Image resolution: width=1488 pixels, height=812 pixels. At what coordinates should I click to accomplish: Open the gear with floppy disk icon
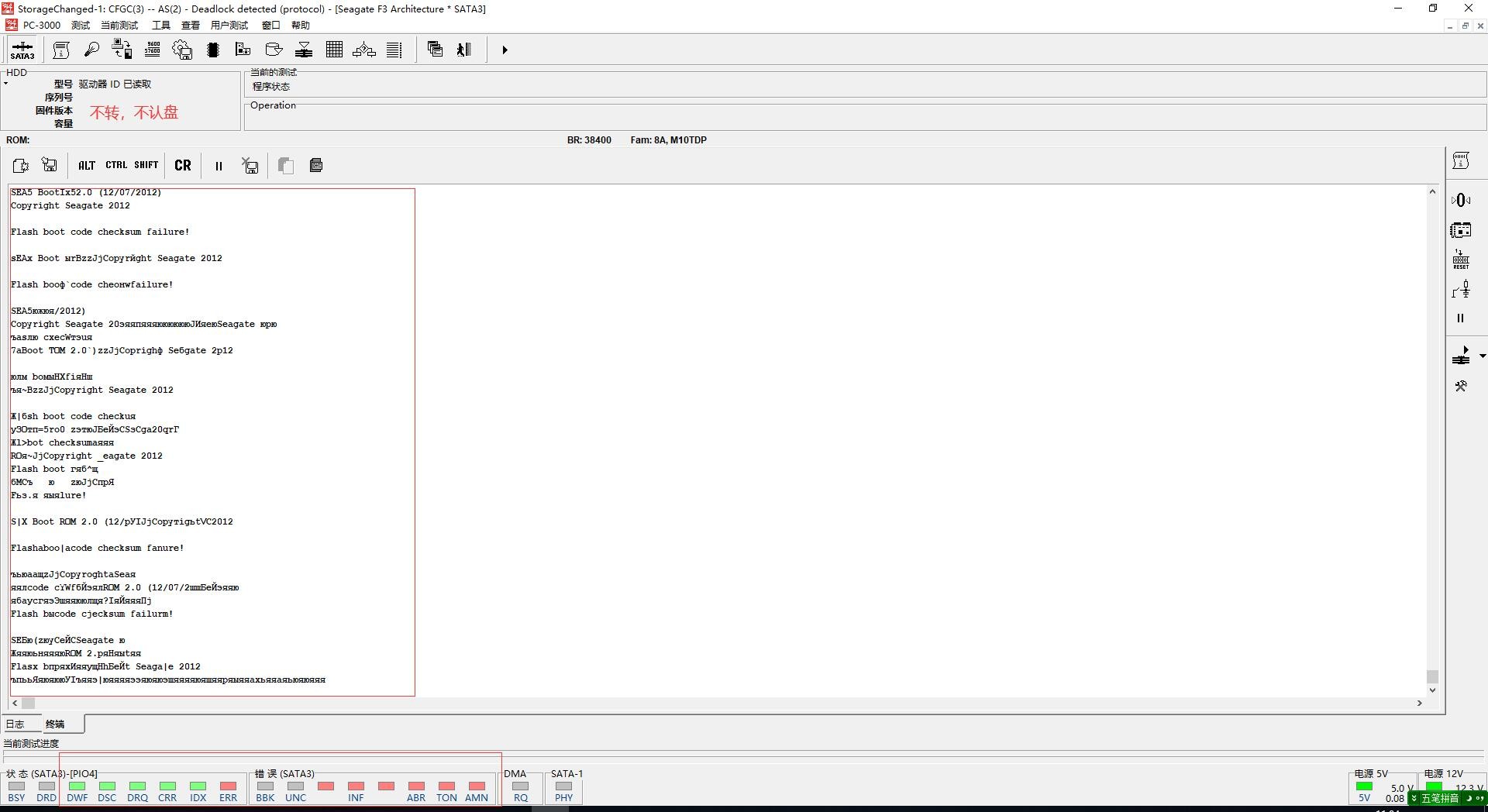pyautogui.click(x=182, y=50)
